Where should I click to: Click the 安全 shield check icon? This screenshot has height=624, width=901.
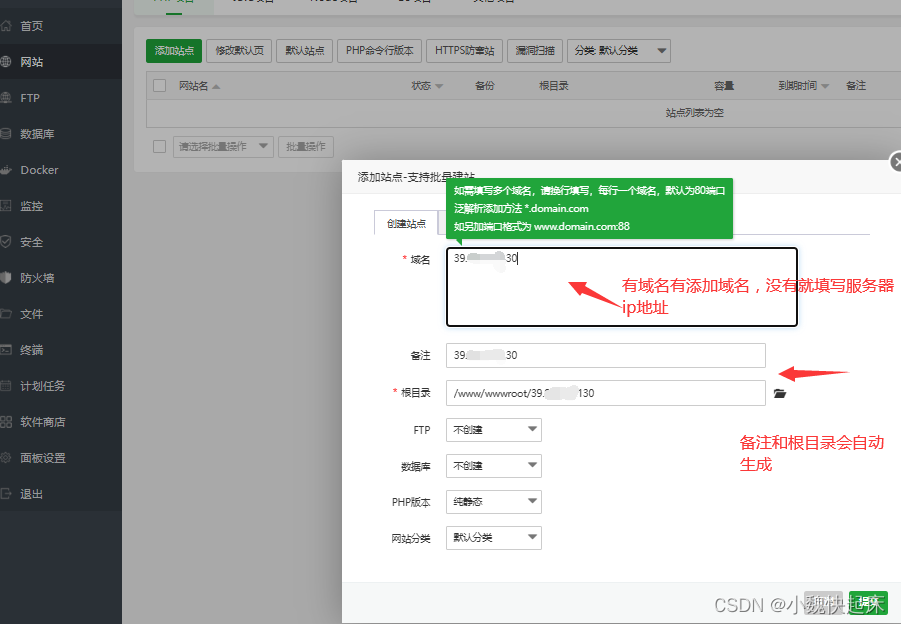pos(6,242)
